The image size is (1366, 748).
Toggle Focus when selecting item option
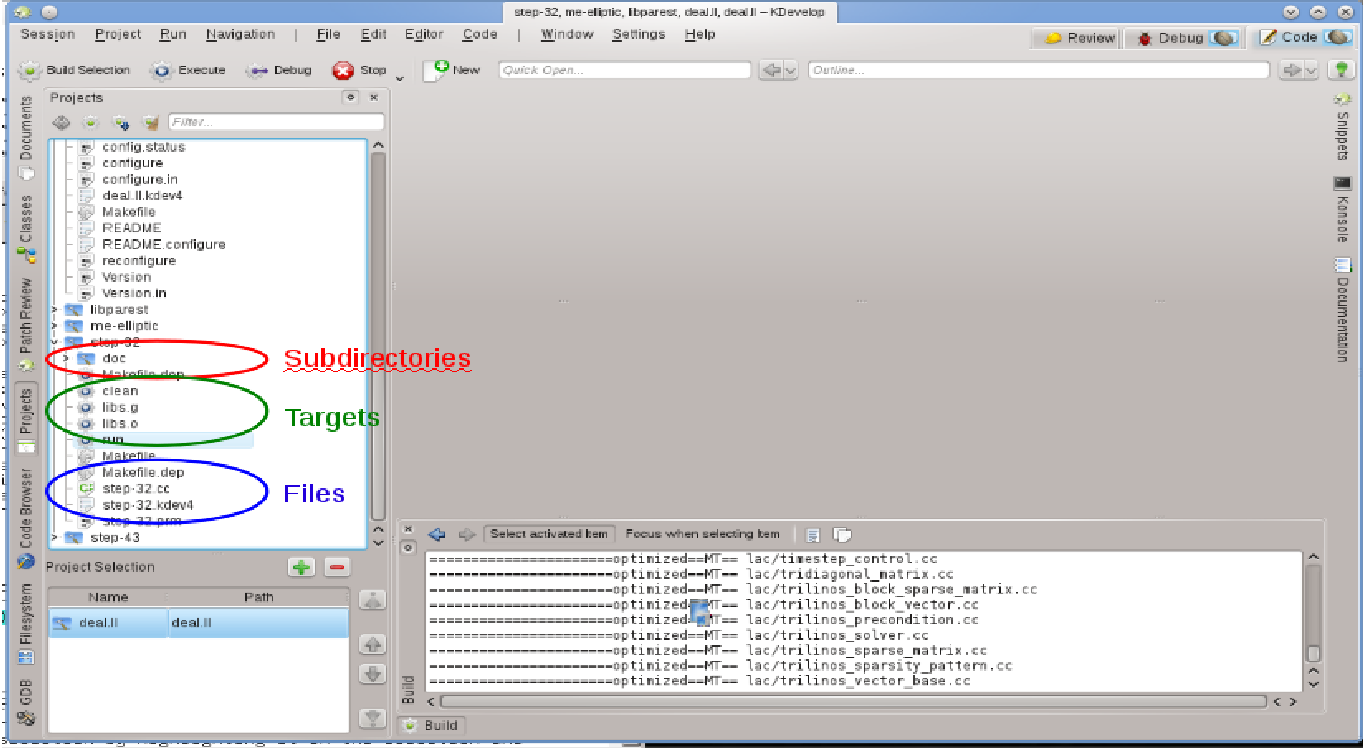tap(702, 534)
